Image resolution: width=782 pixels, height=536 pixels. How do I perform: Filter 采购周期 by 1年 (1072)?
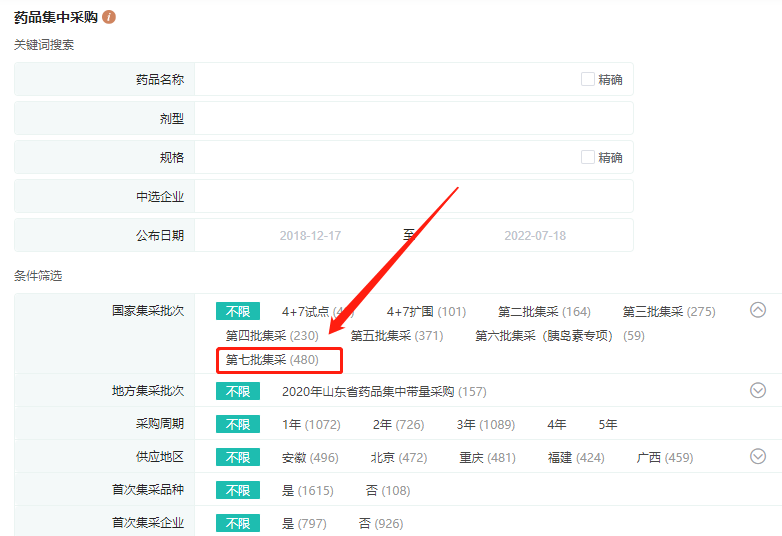[311, 424]
